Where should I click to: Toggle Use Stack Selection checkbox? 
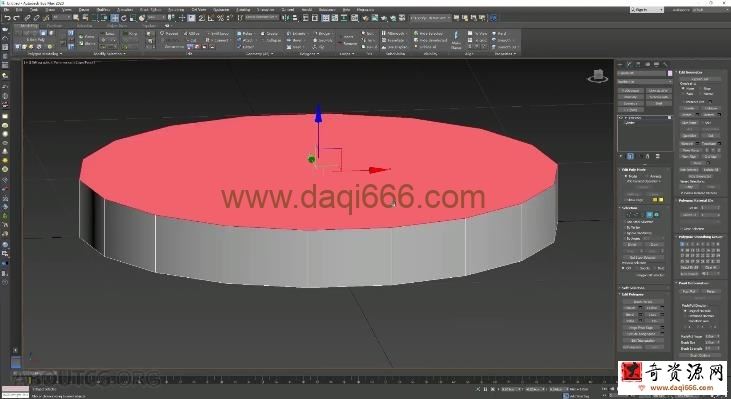[625, 221]
